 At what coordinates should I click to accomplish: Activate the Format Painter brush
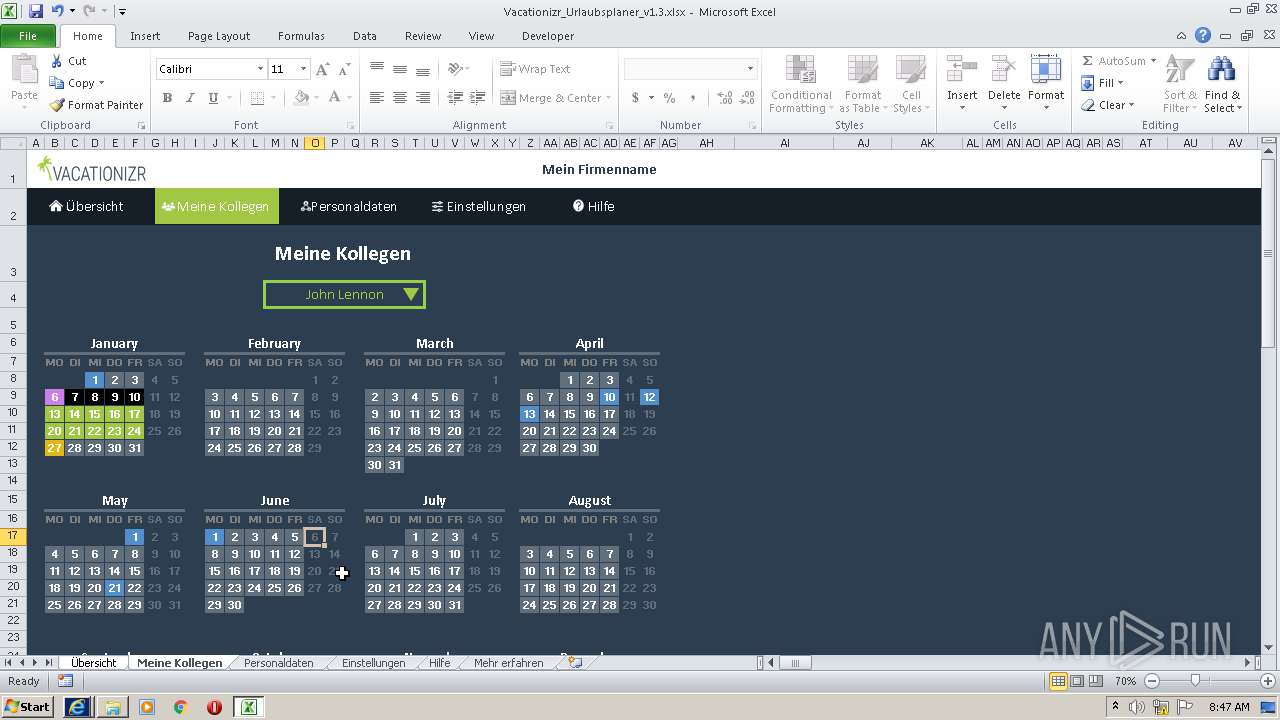pyautogui.click(x=58, y=105)
